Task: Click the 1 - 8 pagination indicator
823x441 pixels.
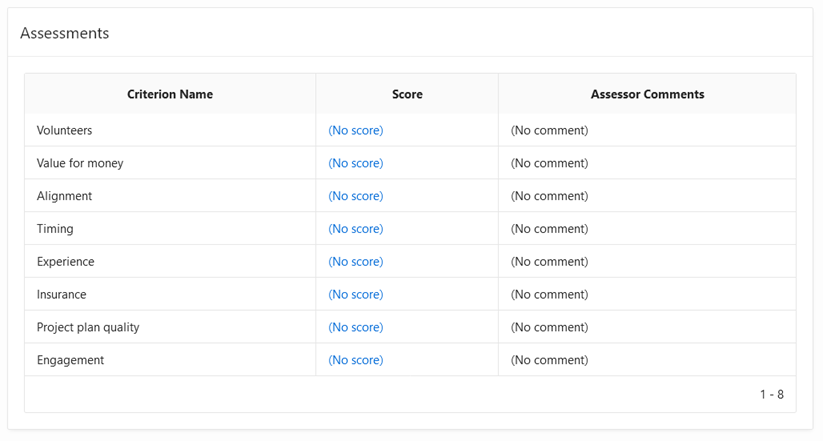Action: click(771, 394)
